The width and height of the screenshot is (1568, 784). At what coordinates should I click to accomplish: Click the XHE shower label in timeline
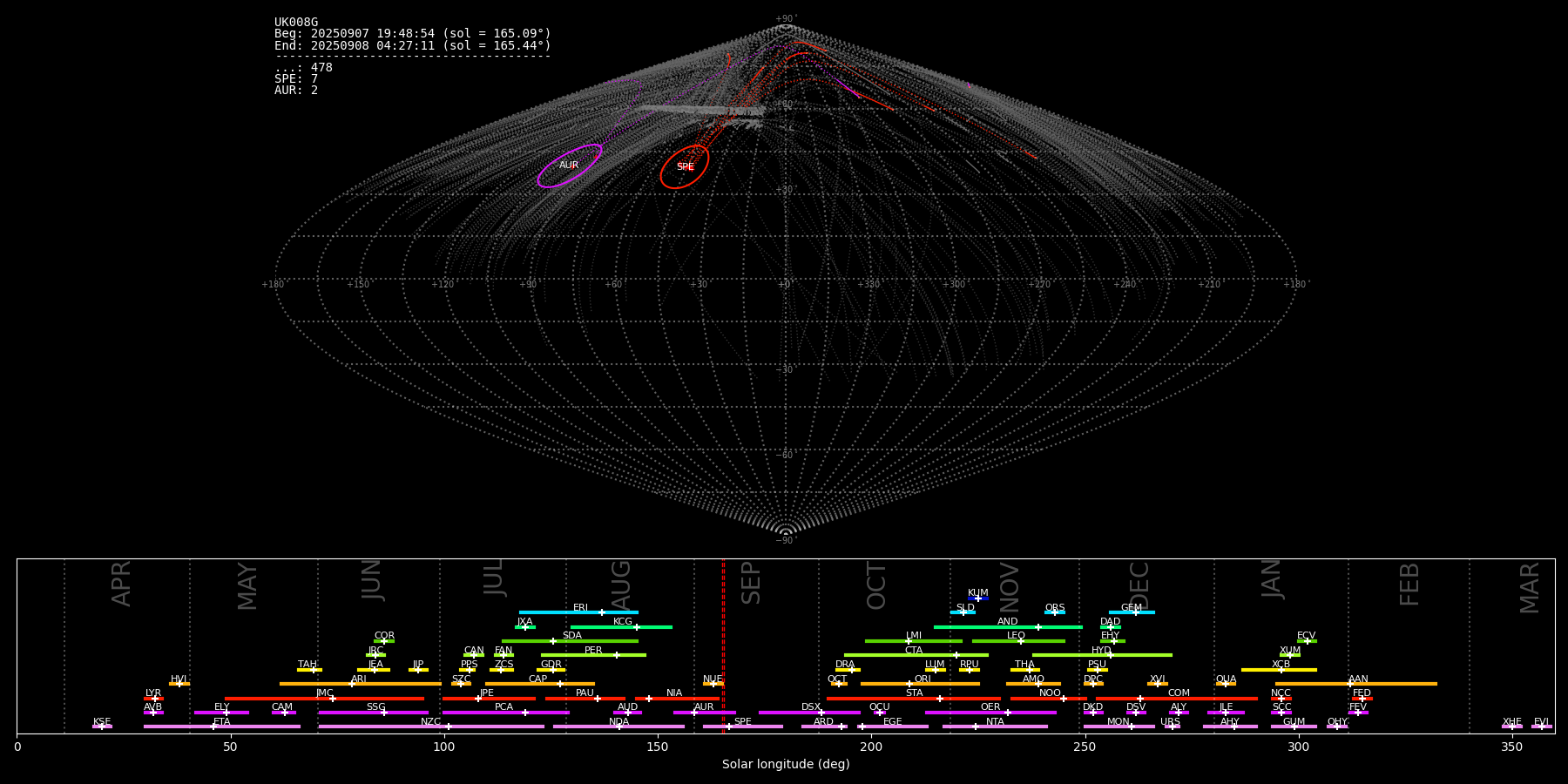coord(1512,721)
